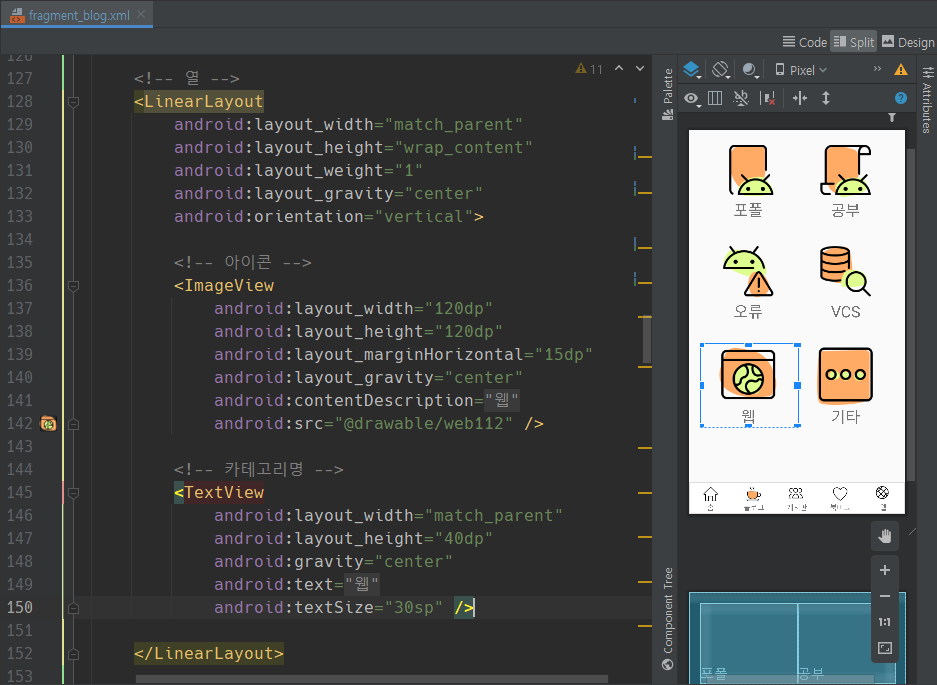This screenshot has width=937, height=685.
Task: Open the night mode selector
Action: tap(750, 70)
